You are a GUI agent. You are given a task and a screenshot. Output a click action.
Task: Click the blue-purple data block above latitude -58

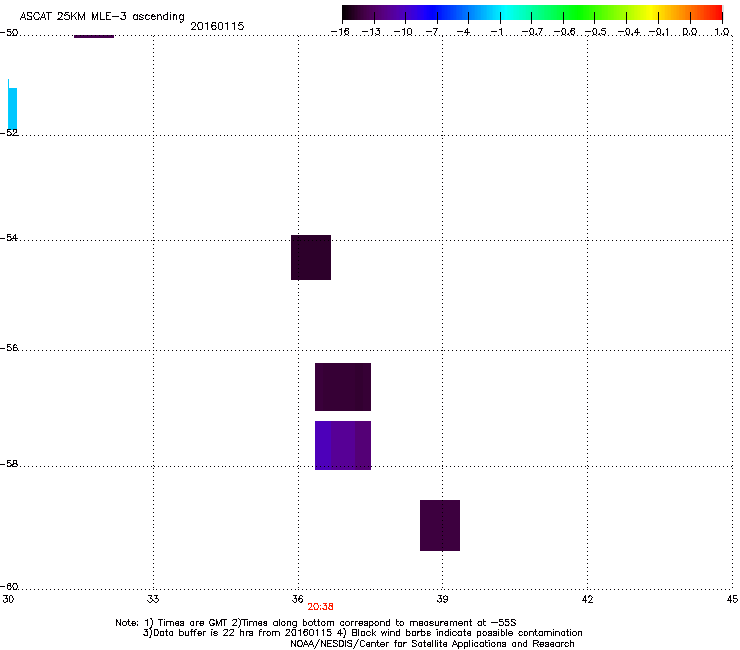pyautogui.click(x=343, y=445)
